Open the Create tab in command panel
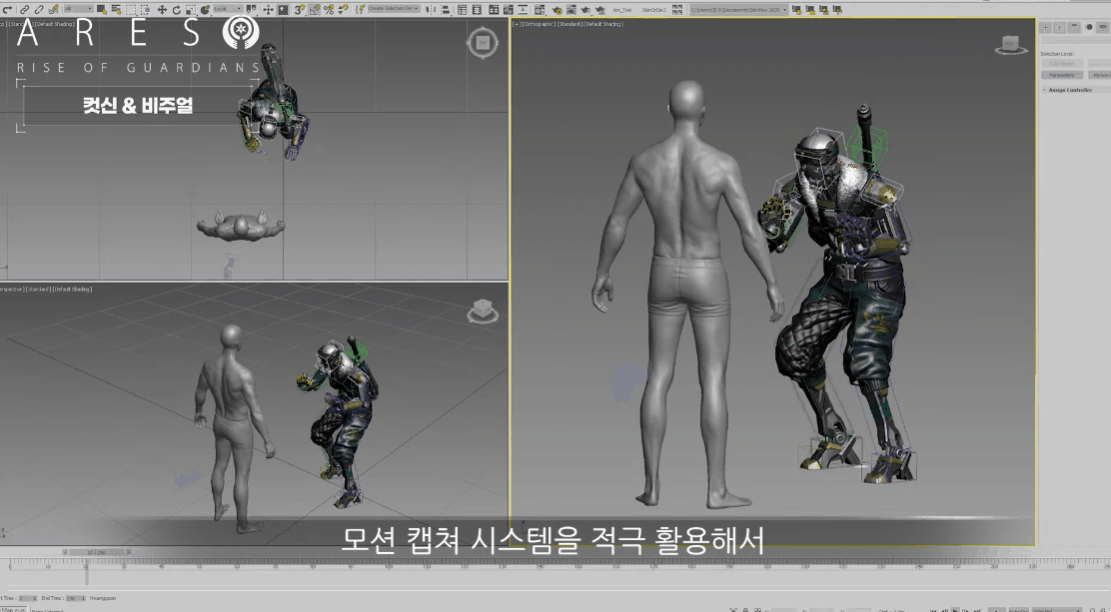The width and height of the screenshot is (1111, 612). click(x=1045, y=27)
